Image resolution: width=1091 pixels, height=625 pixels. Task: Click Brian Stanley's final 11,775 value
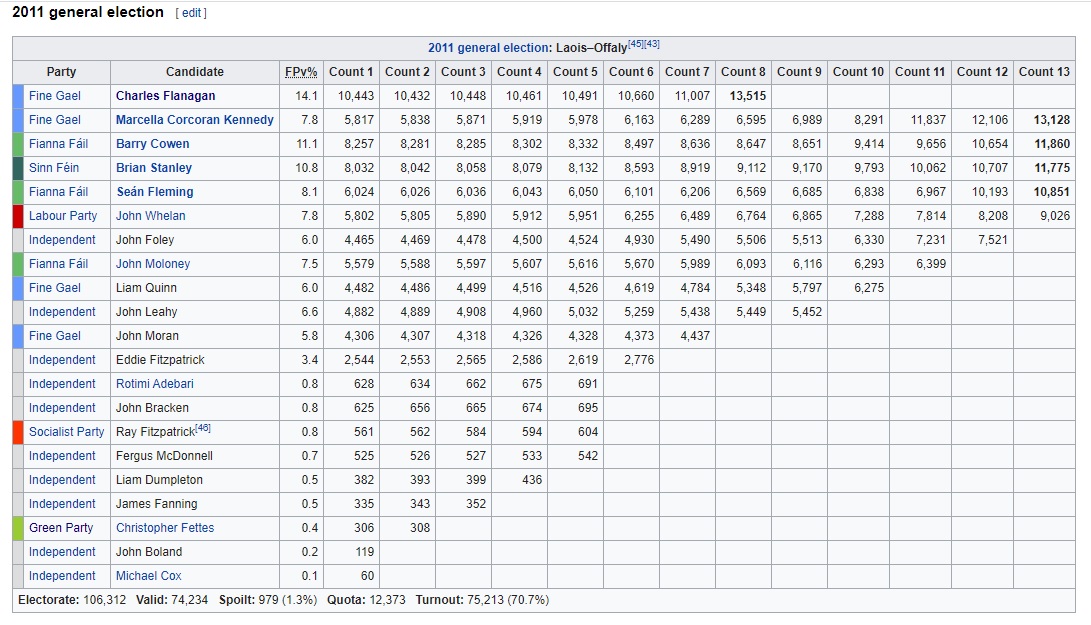click(1051, 168)
